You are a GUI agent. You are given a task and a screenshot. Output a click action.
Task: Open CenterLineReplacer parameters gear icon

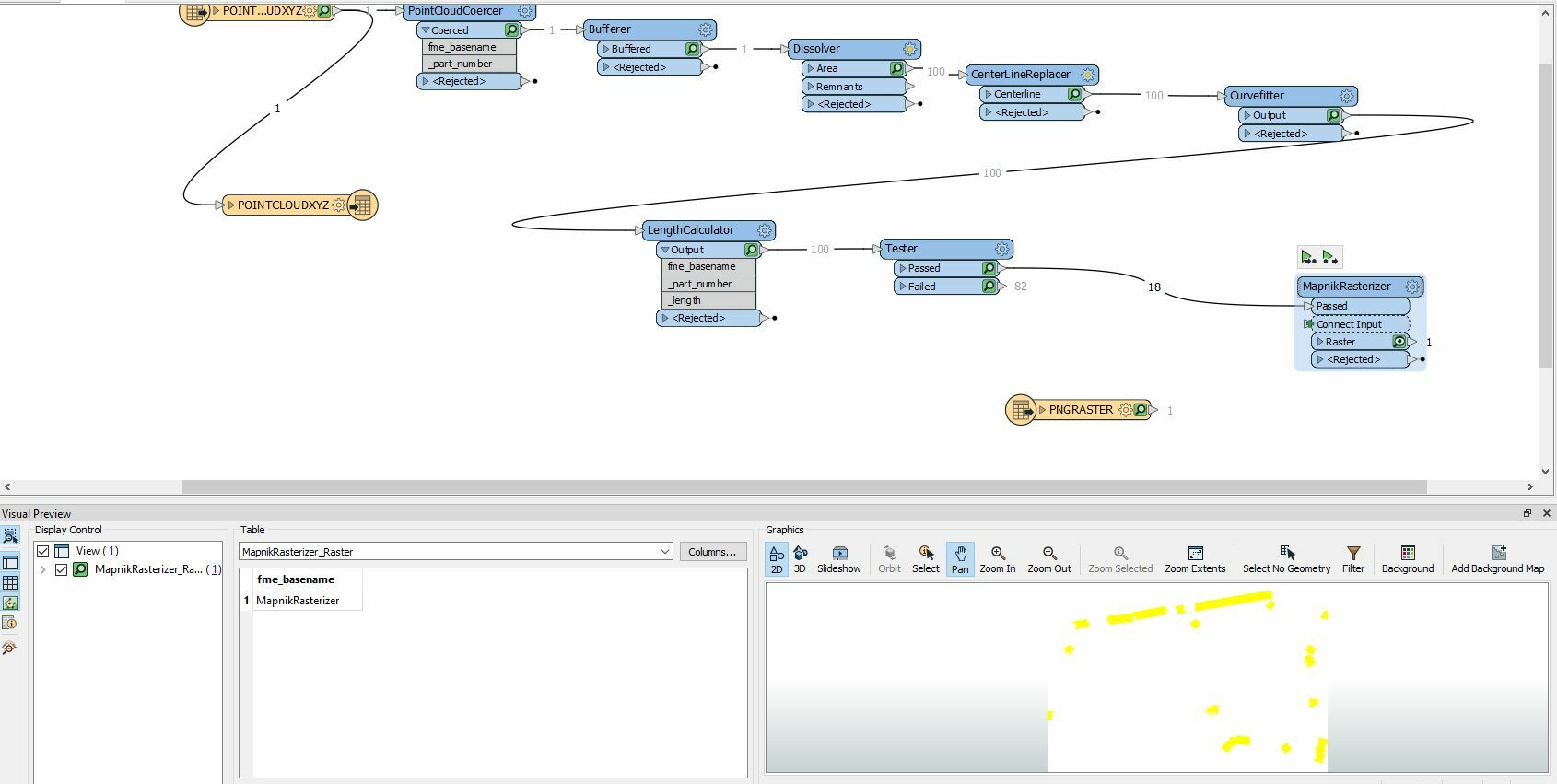tap(1087, 75)
